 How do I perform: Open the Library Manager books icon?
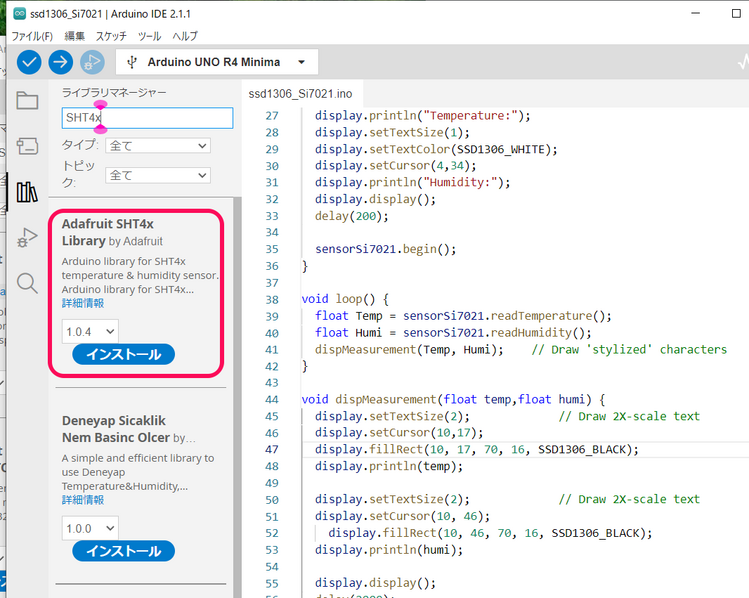[x=27, y=191]
